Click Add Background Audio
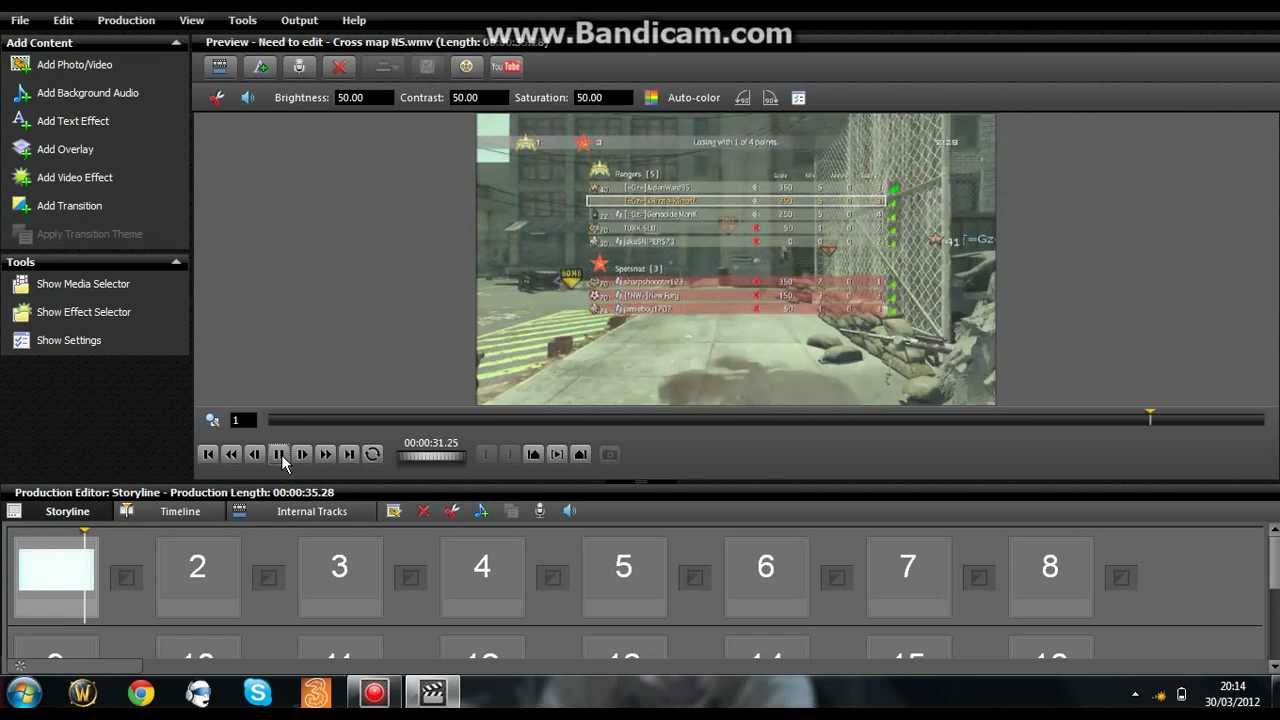This screenshot has height=720, width=1280. [x=87, y=93]
